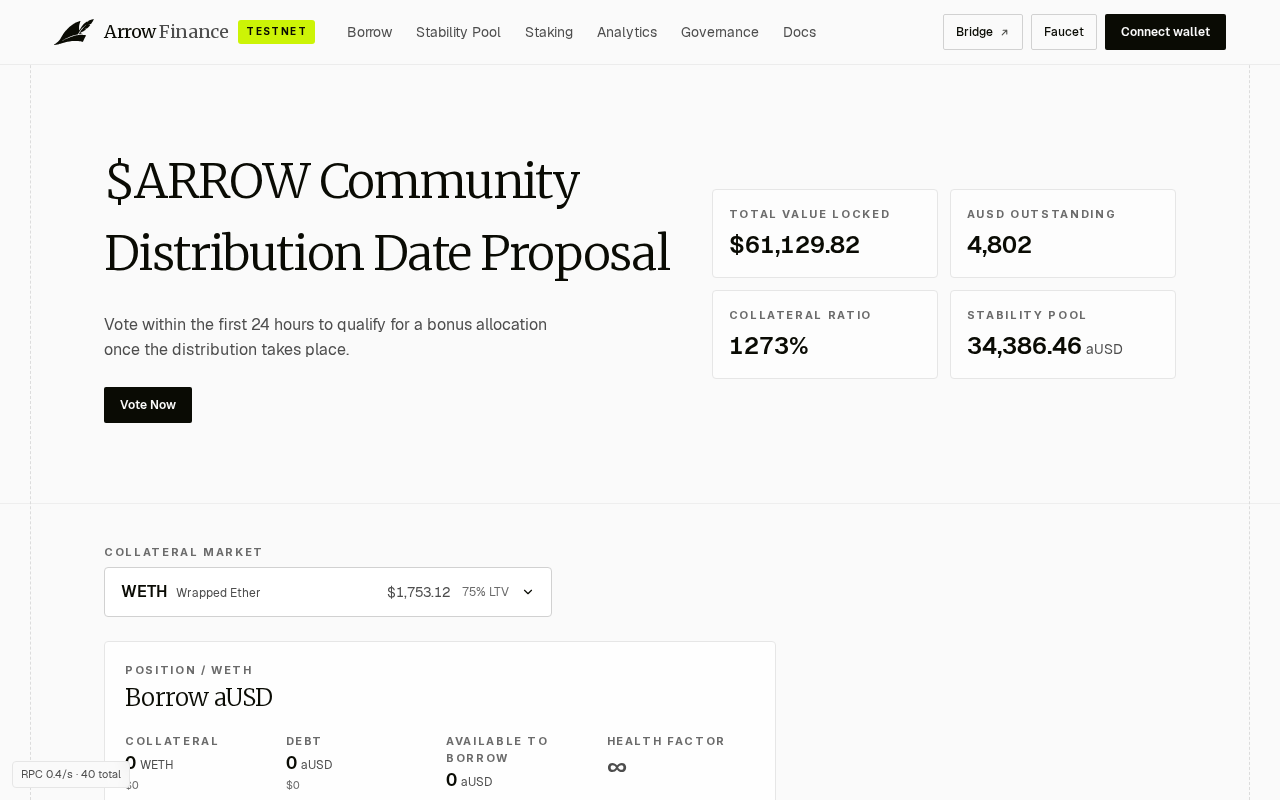The height and width of the screenshot is (800, 1280).
Task: Click the RPC 0.4/s status indicator
Action: pos(71,774)
